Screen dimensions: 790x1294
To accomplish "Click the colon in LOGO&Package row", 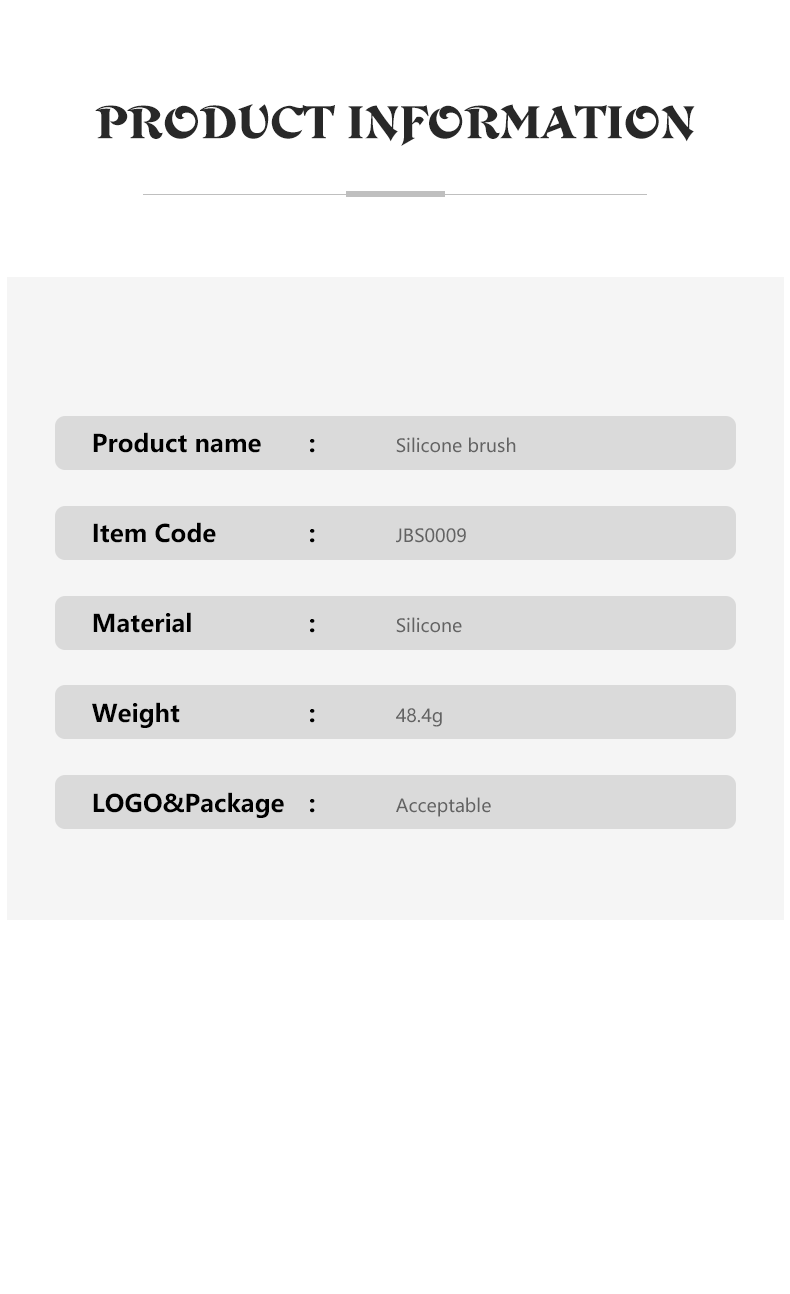I will [312, 805].
